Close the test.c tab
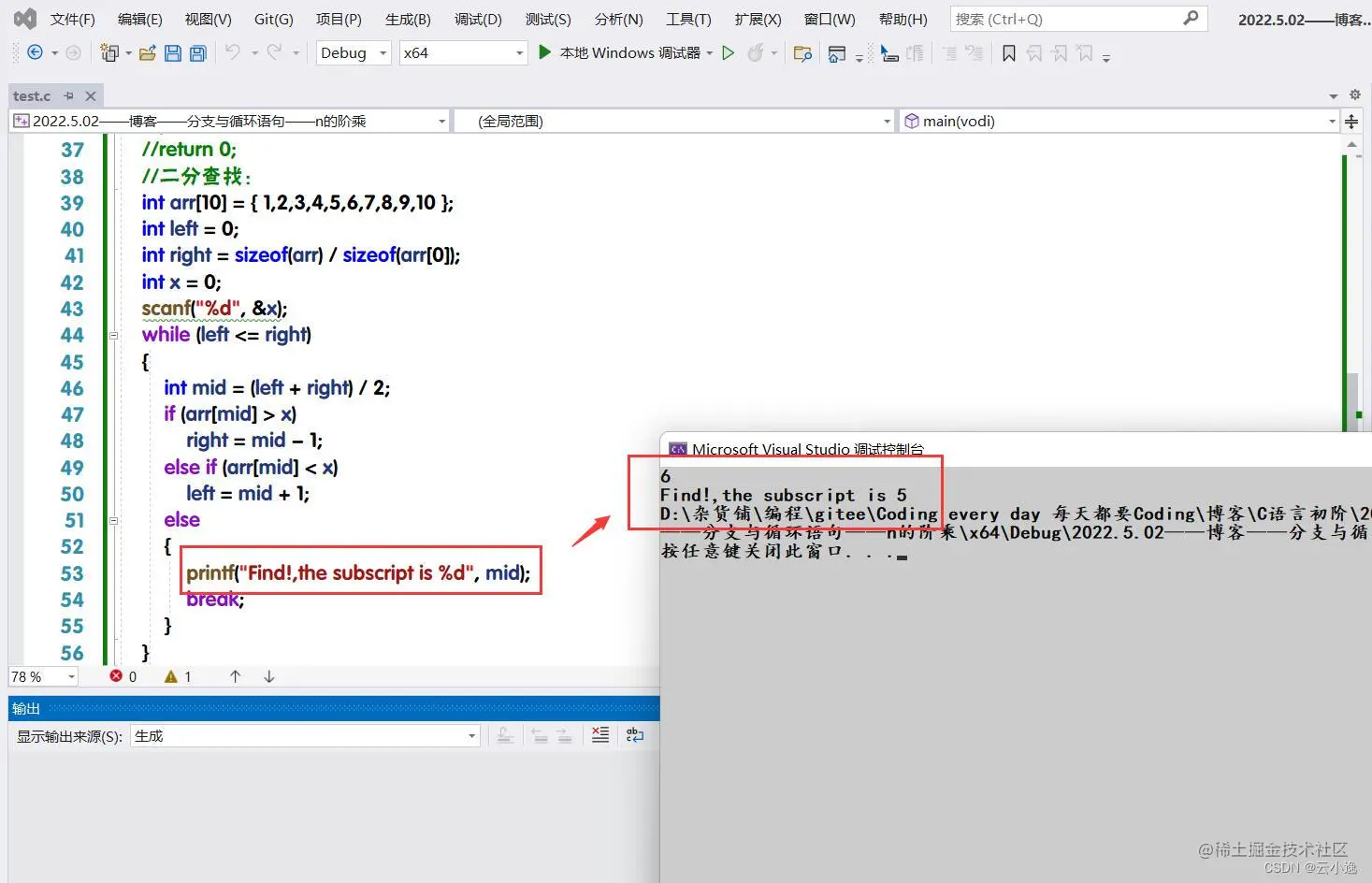 point(91,95)
